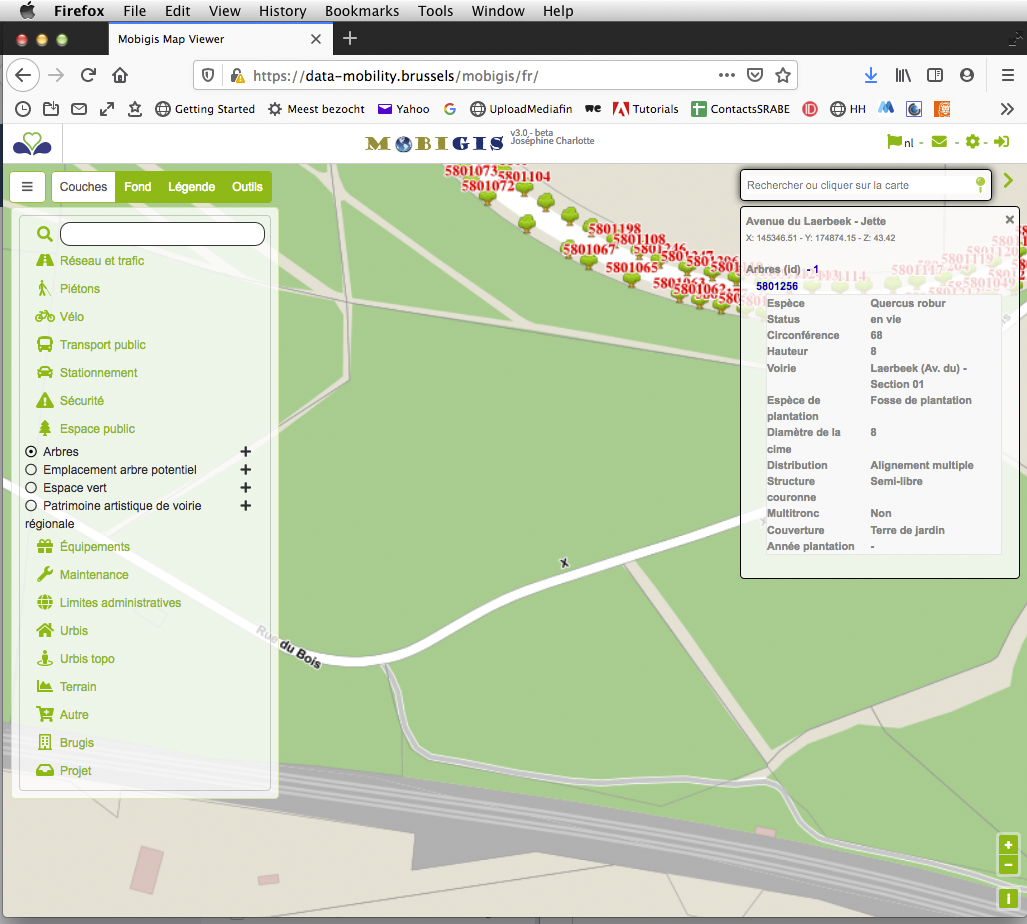Viewport: 1027px width, 924px height.
Task: Close the Avenue du Laerbeek info panel
Action: [x=1009, y=220]
